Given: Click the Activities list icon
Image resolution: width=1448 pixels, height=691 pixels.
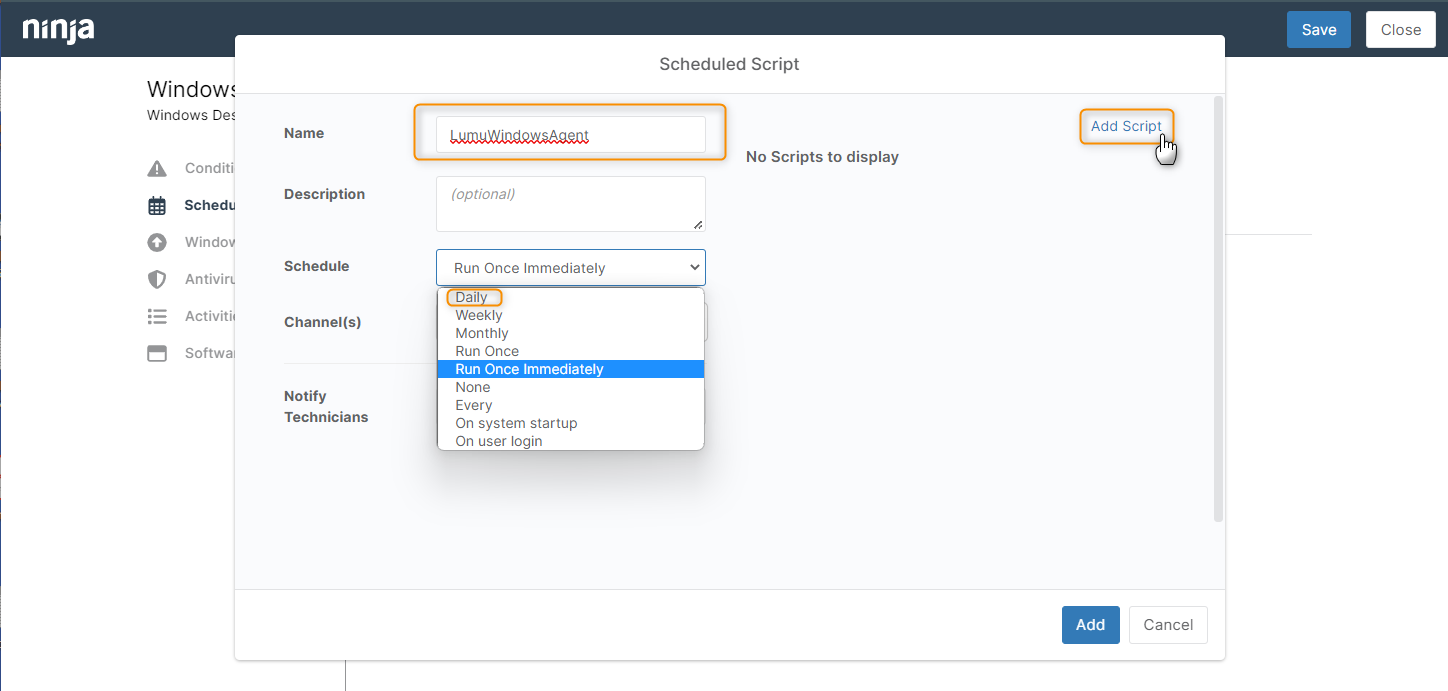Looking at the screenshot, I should coord(157,316).
